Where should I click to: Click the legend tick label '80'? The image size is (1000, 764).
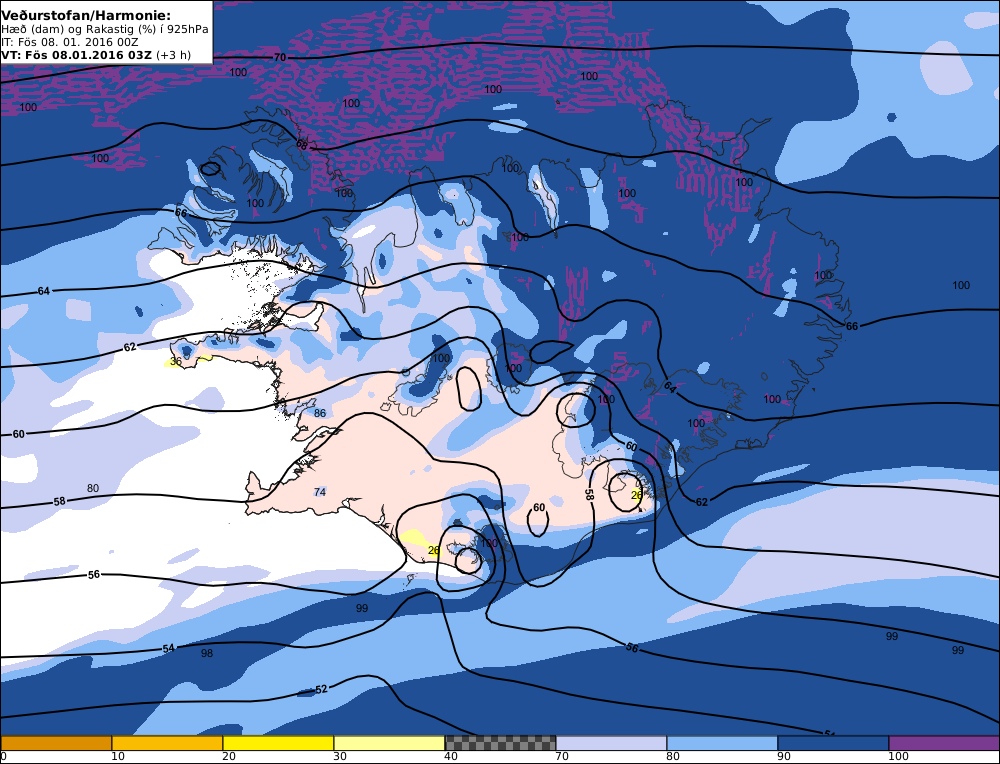[673, 756]
